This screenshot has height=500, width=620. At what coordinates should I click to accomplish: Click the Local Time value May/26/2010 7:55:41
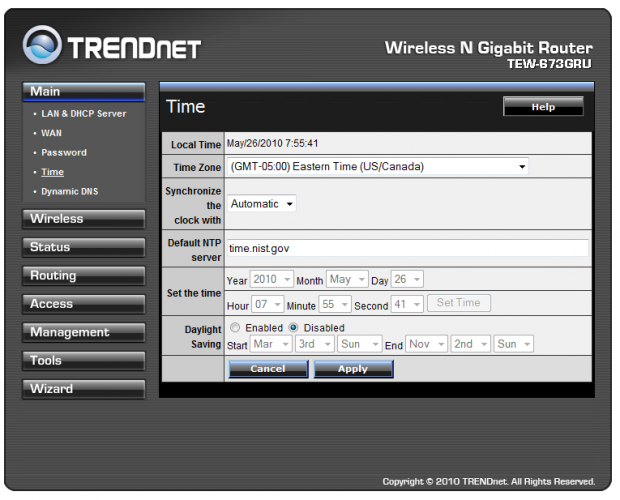pyautogui.click(x=272, y=143)
